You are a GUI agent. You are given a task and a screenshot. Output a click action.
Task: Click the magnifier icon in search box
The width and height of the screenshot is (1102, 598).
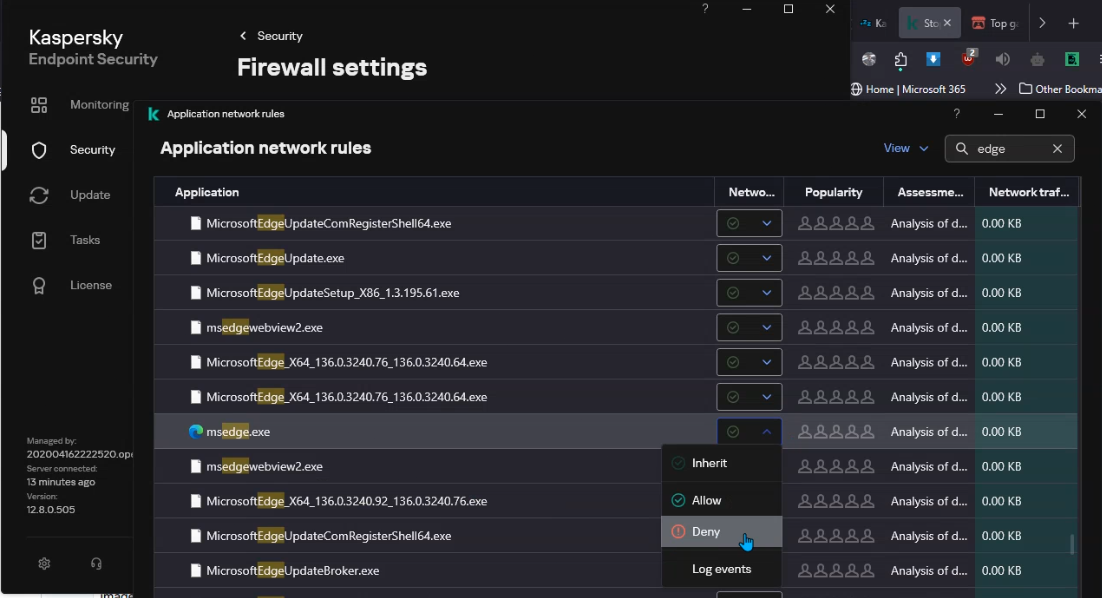click(962, 148)
